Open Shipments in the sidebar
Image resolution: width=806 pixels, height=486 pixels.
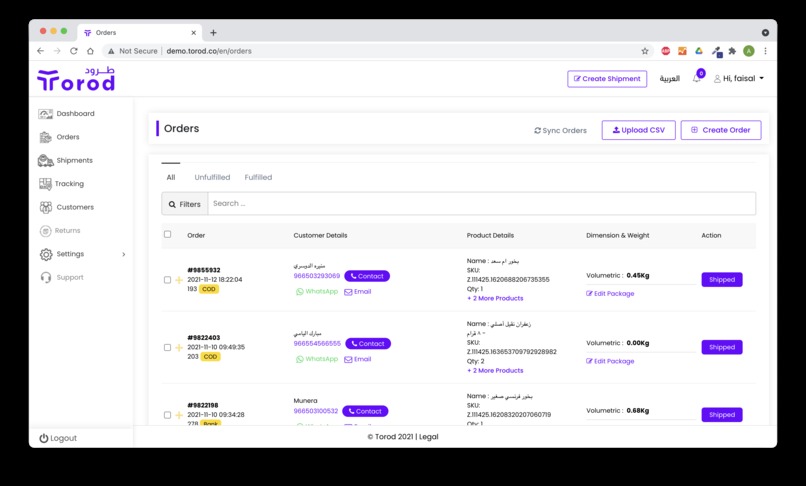65,160
